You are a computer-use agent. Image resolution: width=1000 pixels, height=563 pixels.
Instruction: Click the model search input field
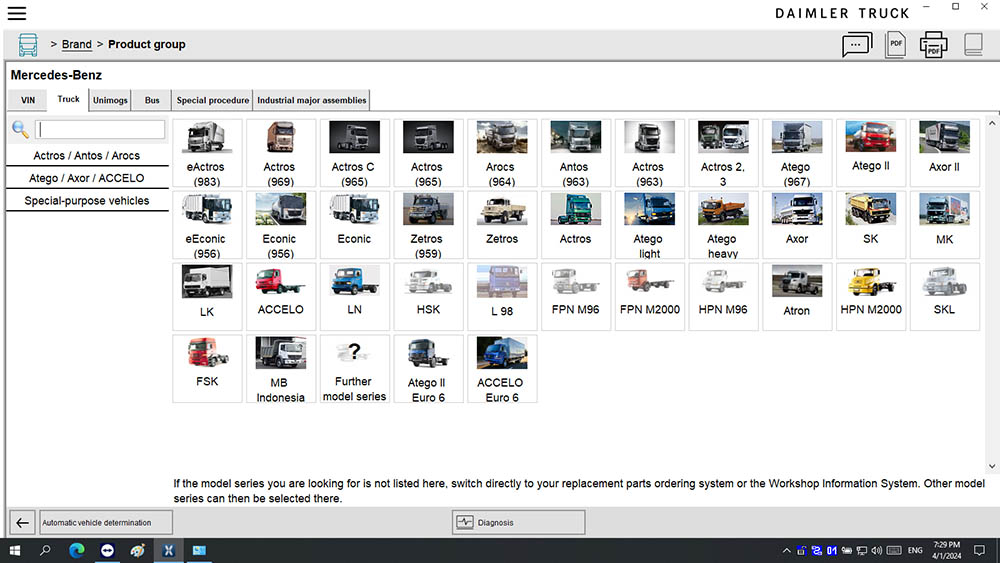[x=100, y=129]
